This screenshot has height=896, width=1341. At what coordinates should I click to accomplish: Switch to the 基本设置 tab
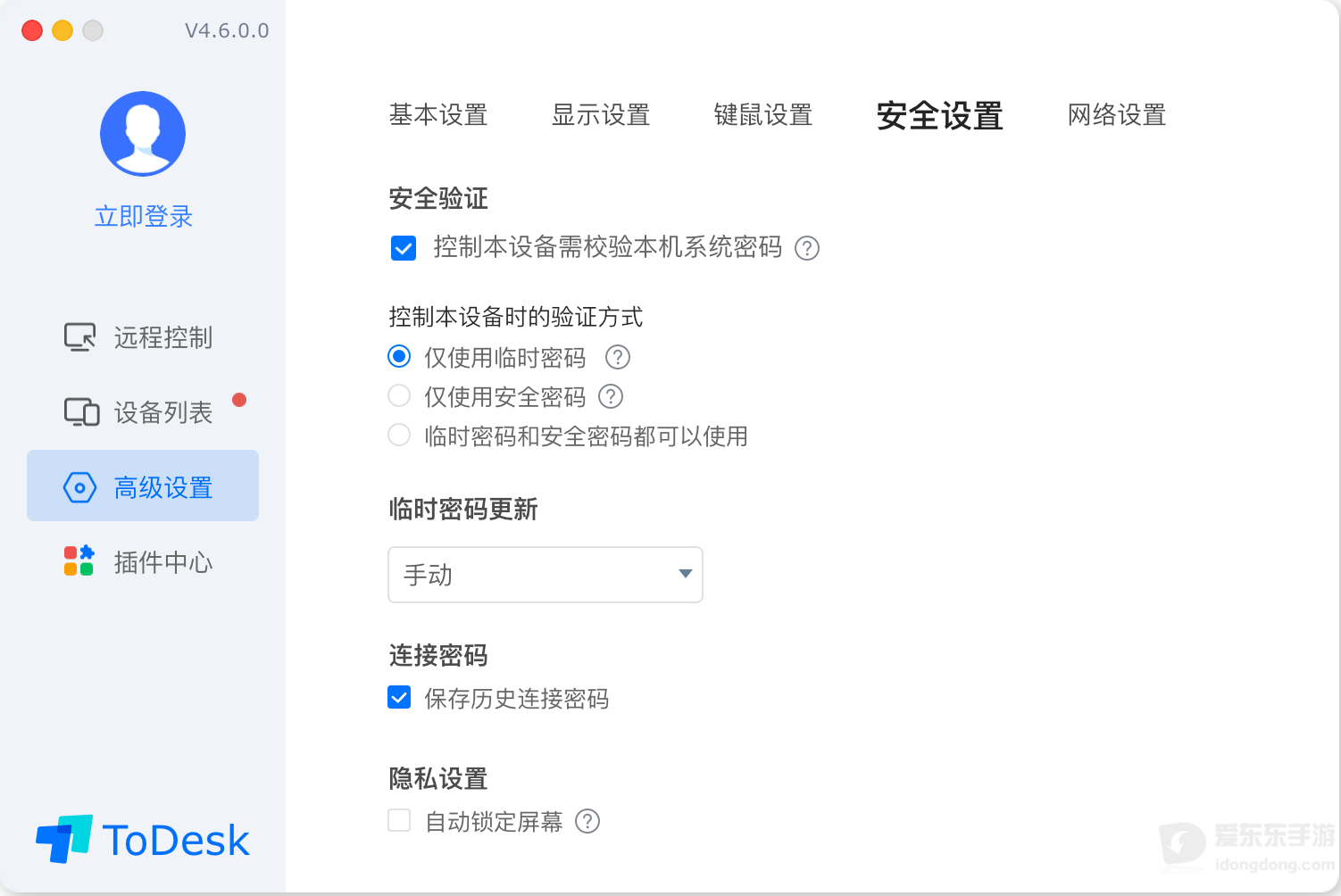438,115
